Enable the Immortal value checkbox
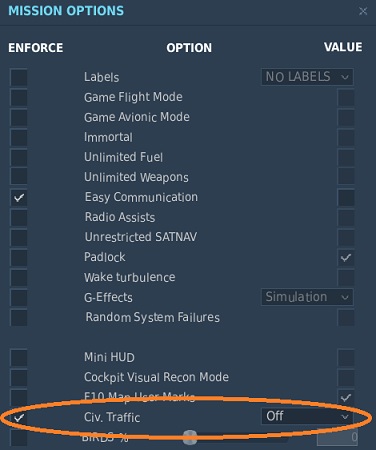The width and height of the screenshot is (376, 450). click(x=346, y=137)
